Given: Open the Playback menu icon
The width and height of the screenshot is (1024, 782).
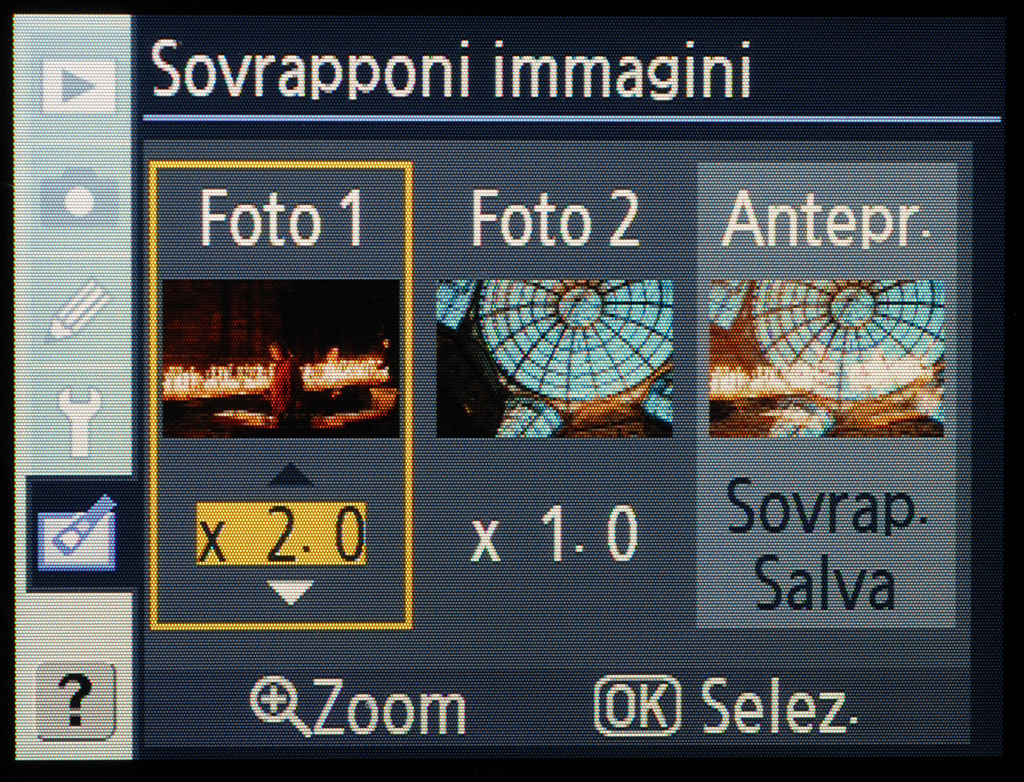Looking at the screenshot, I should tap(78, 86).
